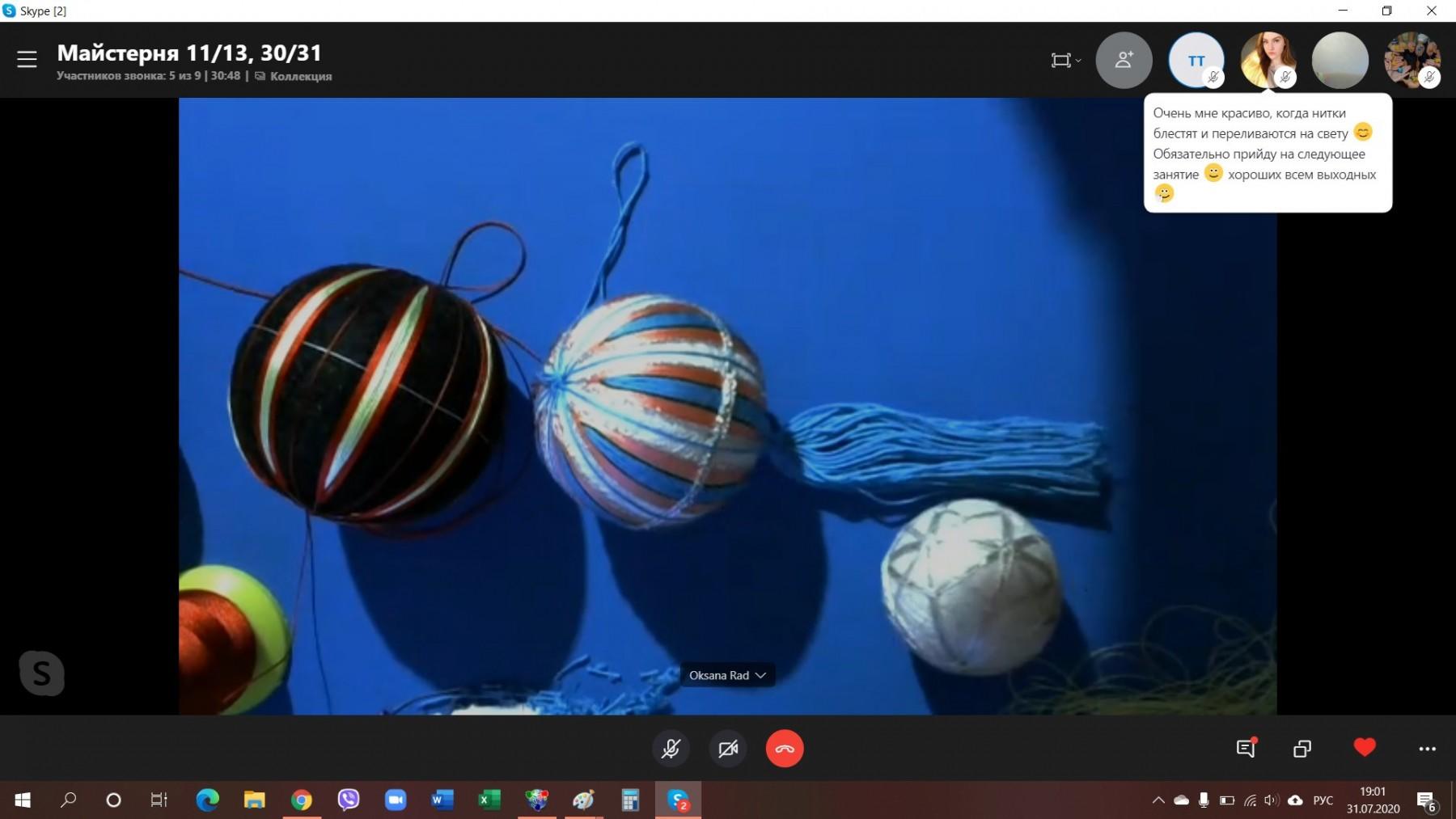Toggle the microphone mute button
The height and width of the screenshot is (819, 1456).
coord(671,749)
